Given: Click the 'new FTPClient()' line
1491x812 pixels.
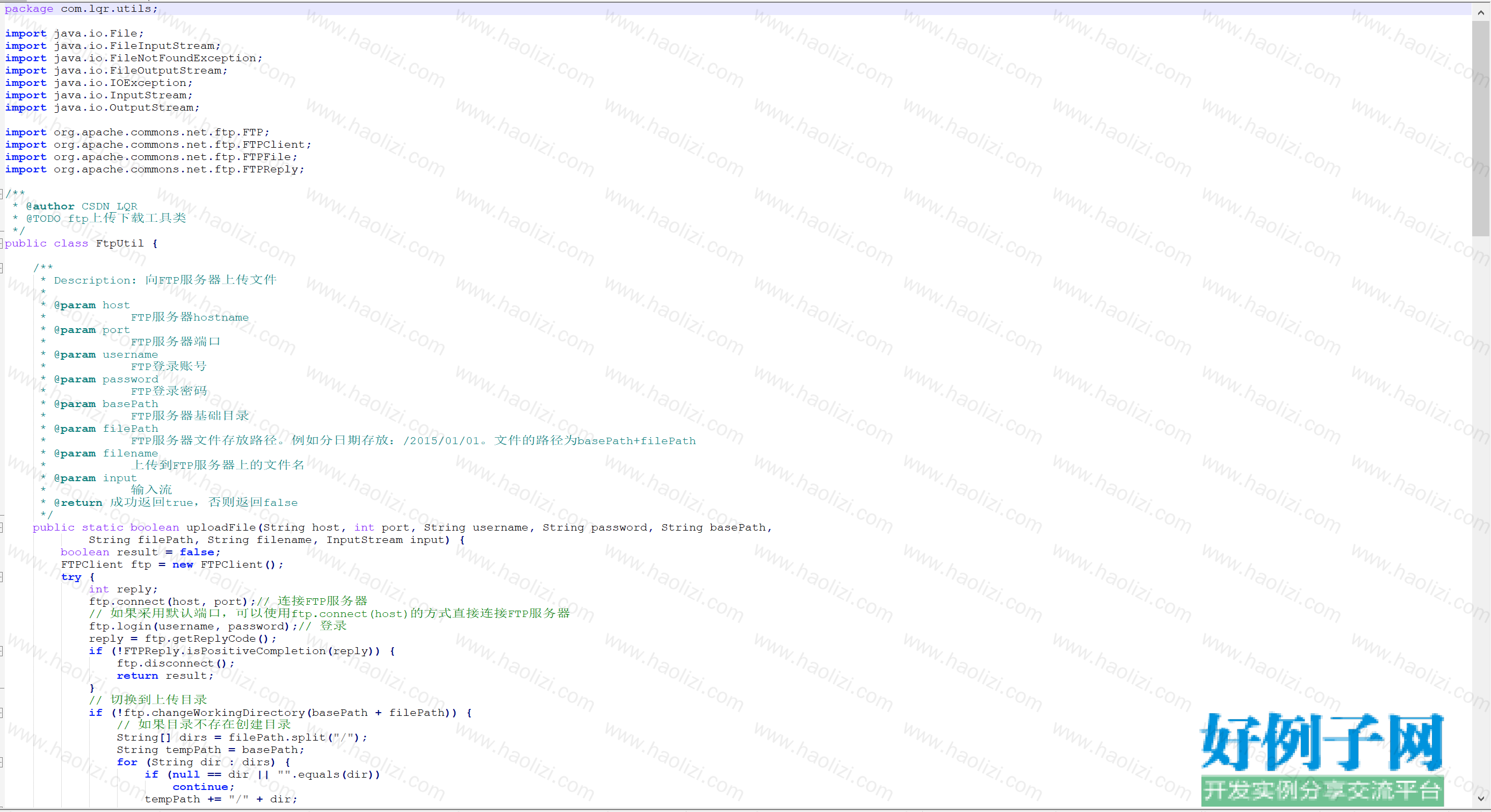Looking at the screenshot, I should click(x=172, y=564).
